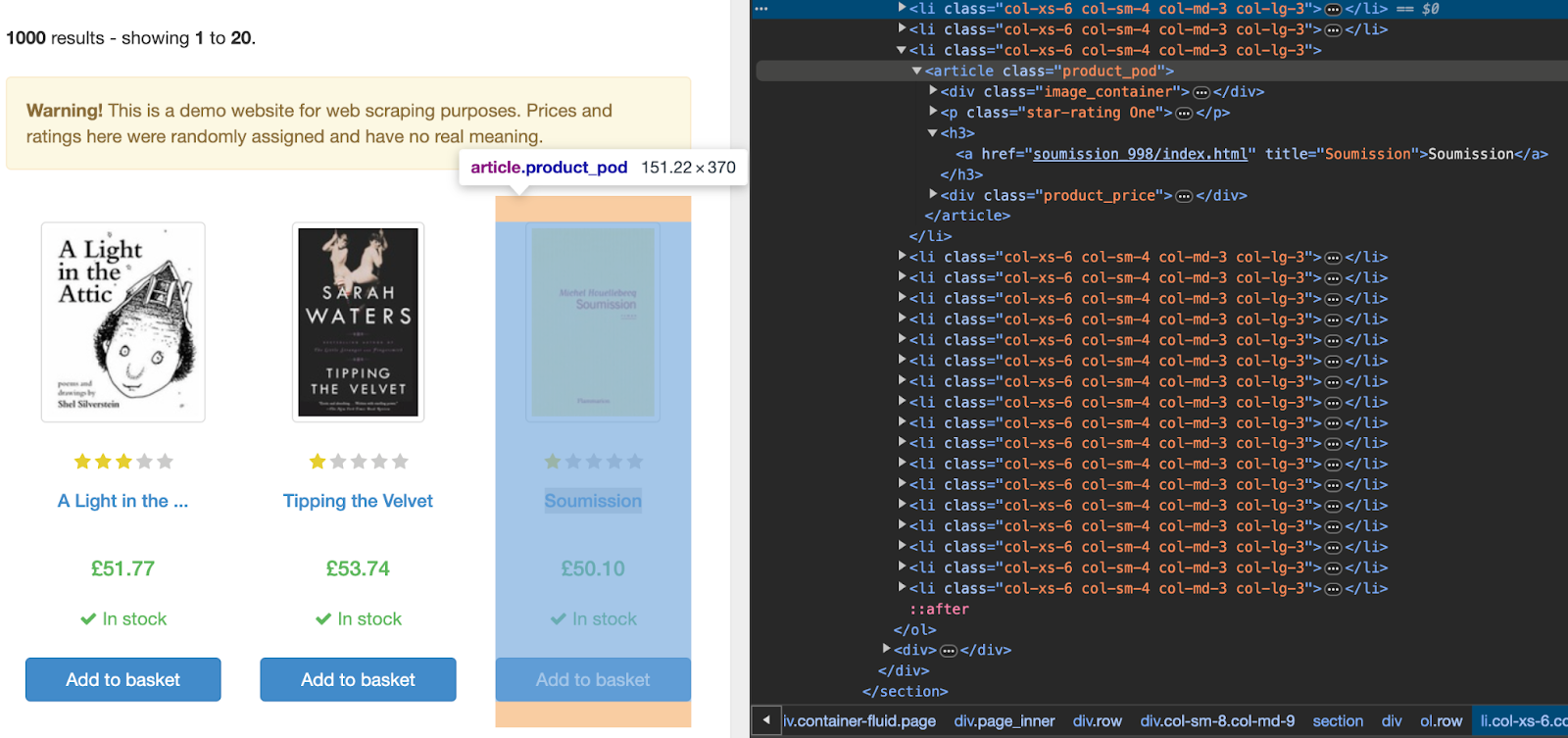Click the </ol> closing tag row
Image resolution: width=1568 pixels, height=738 pixels.
[x=914, y=629]
